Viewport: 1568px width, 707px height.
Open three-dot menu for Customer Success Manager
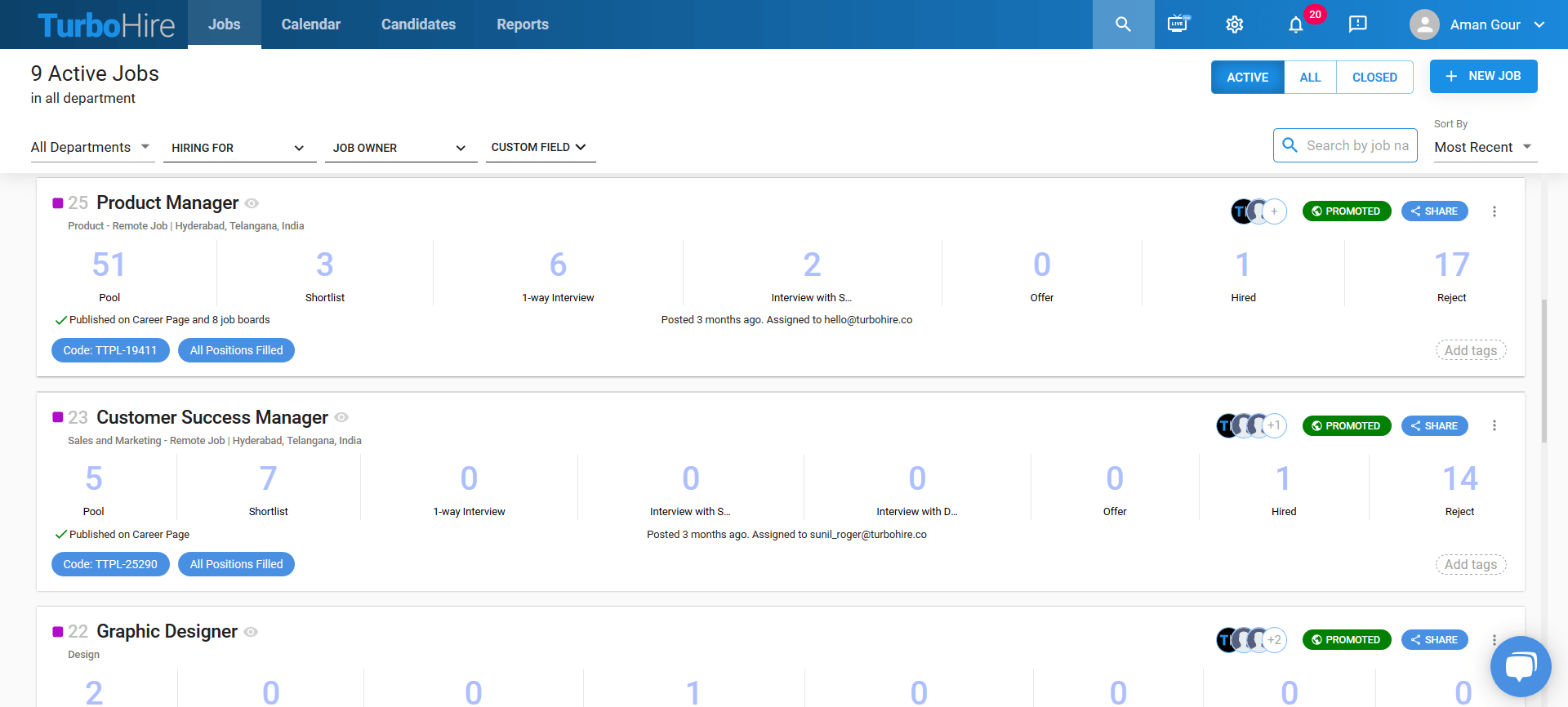point(1494,425)
